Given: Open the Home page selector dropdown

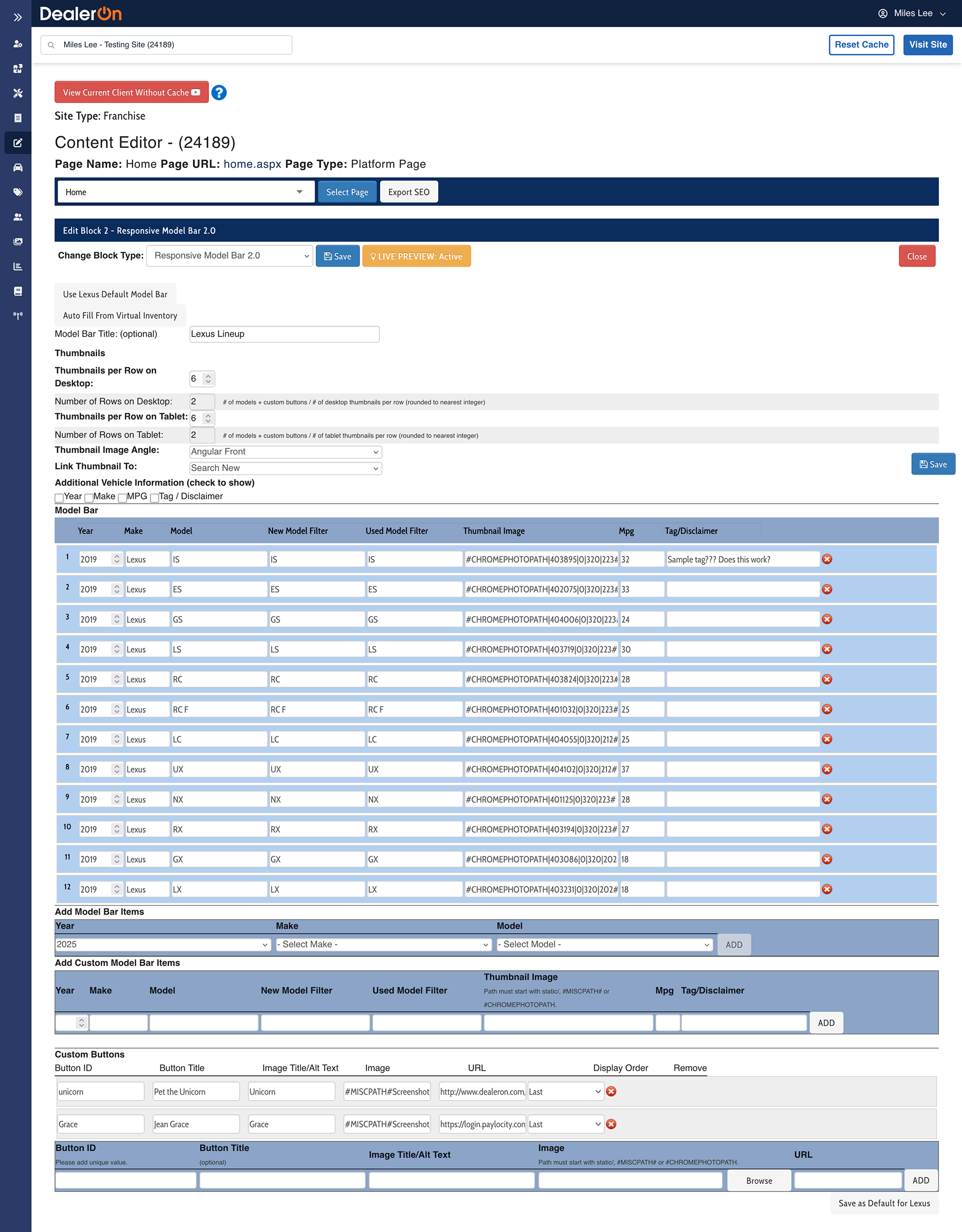Looking at the screenshot, I should pyautogui.click(x=185, y=192).
